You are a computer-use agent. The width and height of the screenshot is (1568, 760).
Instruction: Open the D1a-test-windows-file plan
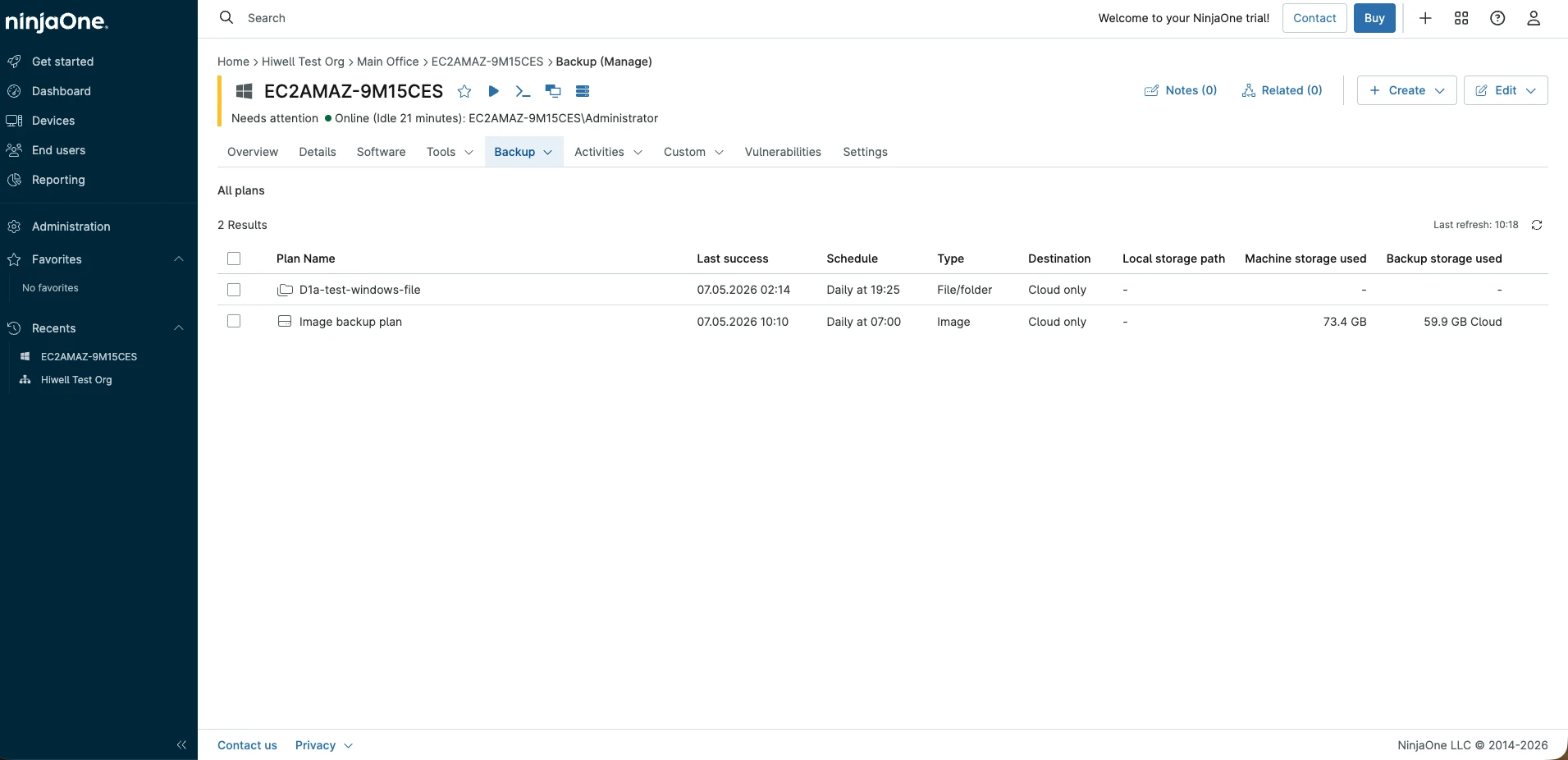359,290
